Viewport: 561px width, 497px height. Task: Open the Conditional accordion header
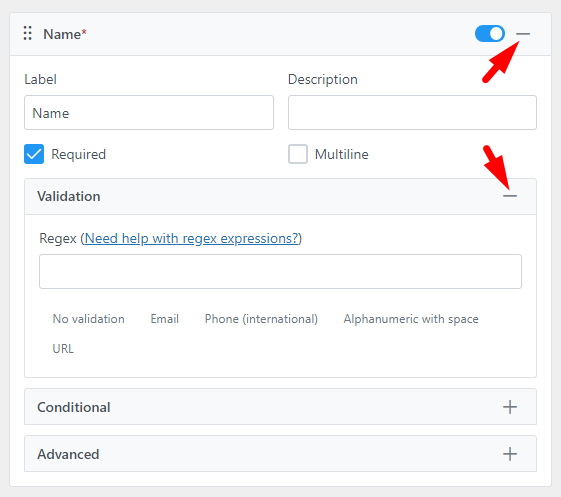click(280, 407)
